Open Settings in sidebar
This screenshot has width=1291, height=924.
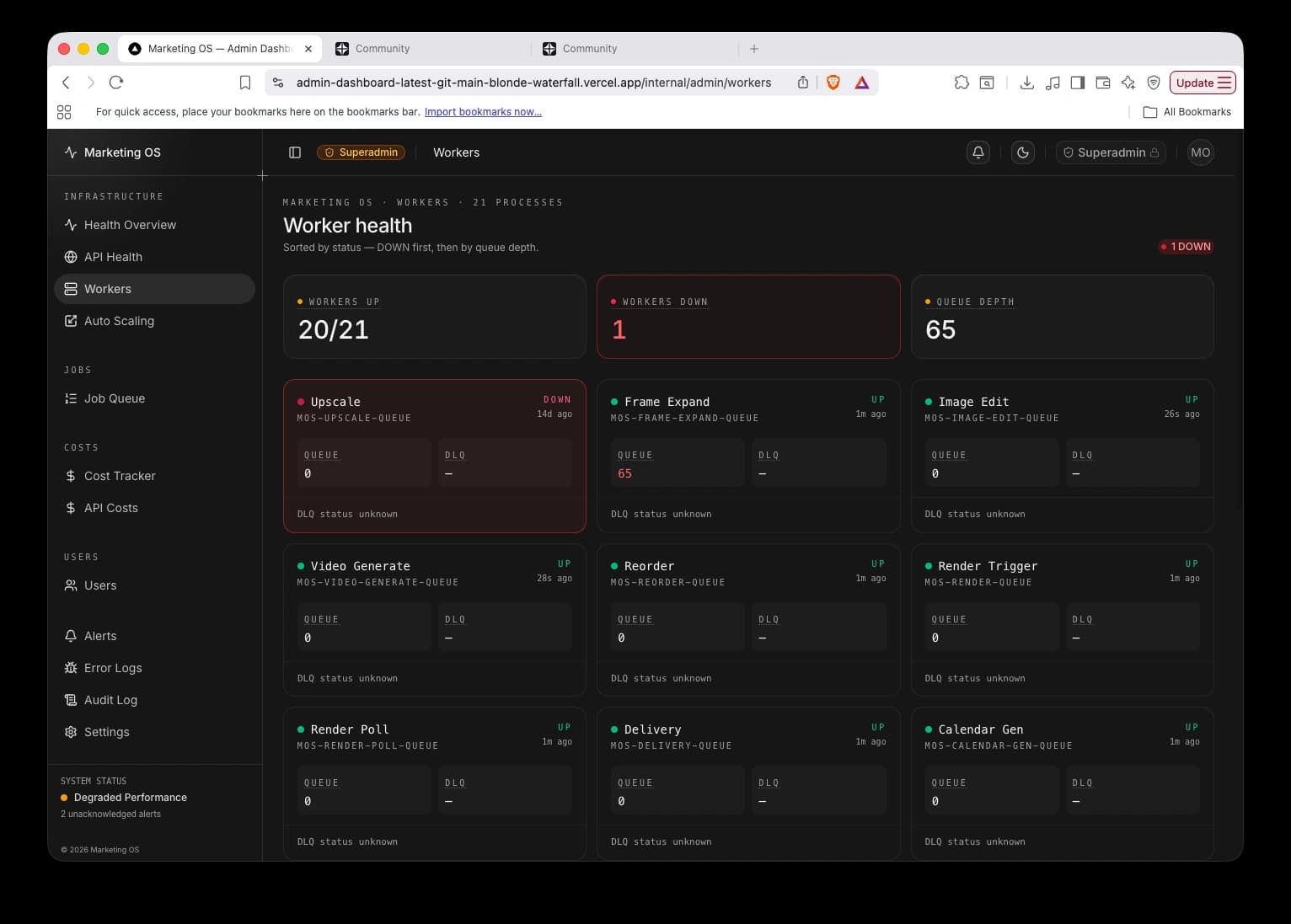(154, 732)
